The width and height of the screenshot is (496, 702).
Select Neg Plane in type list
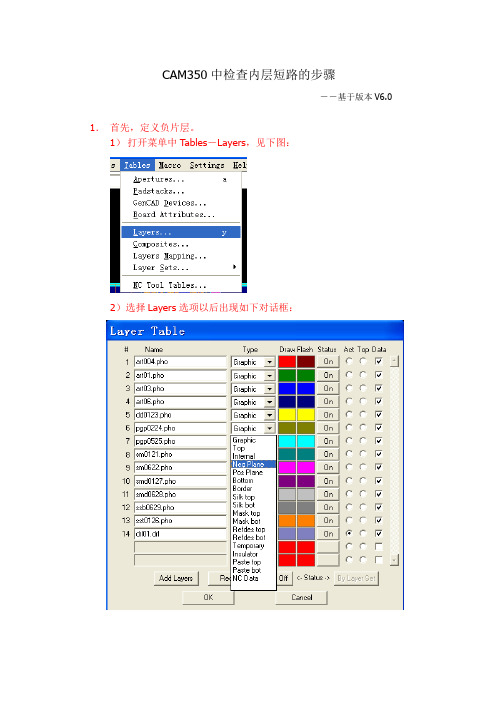pyautogui.click(x=253, y=464)
